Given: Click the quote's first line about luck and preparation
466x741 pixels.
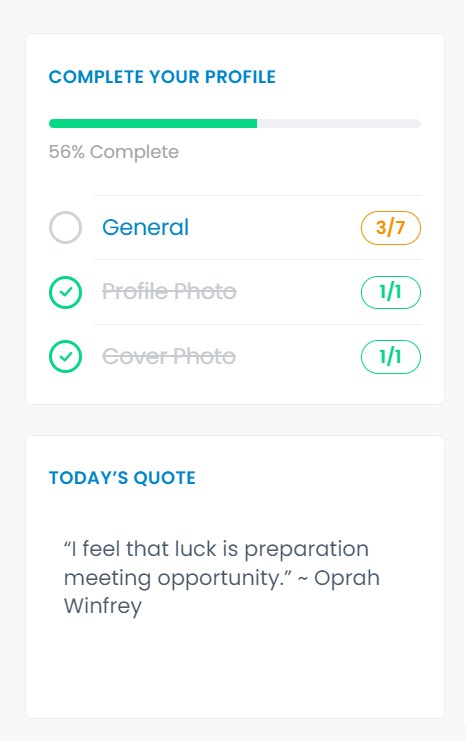Looking at the screenshot, I should click(216, 549).
